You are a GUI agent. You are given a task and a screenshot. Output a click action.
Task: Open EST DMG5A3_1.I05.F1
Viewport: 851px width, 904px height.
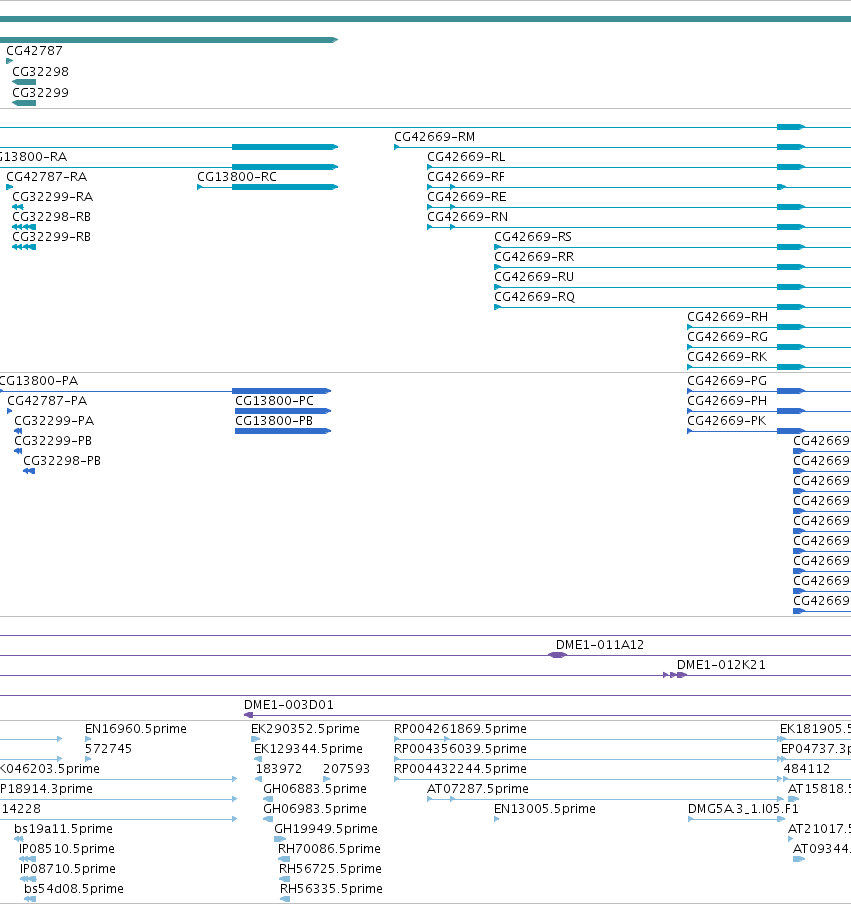click(x=743, y=808)
